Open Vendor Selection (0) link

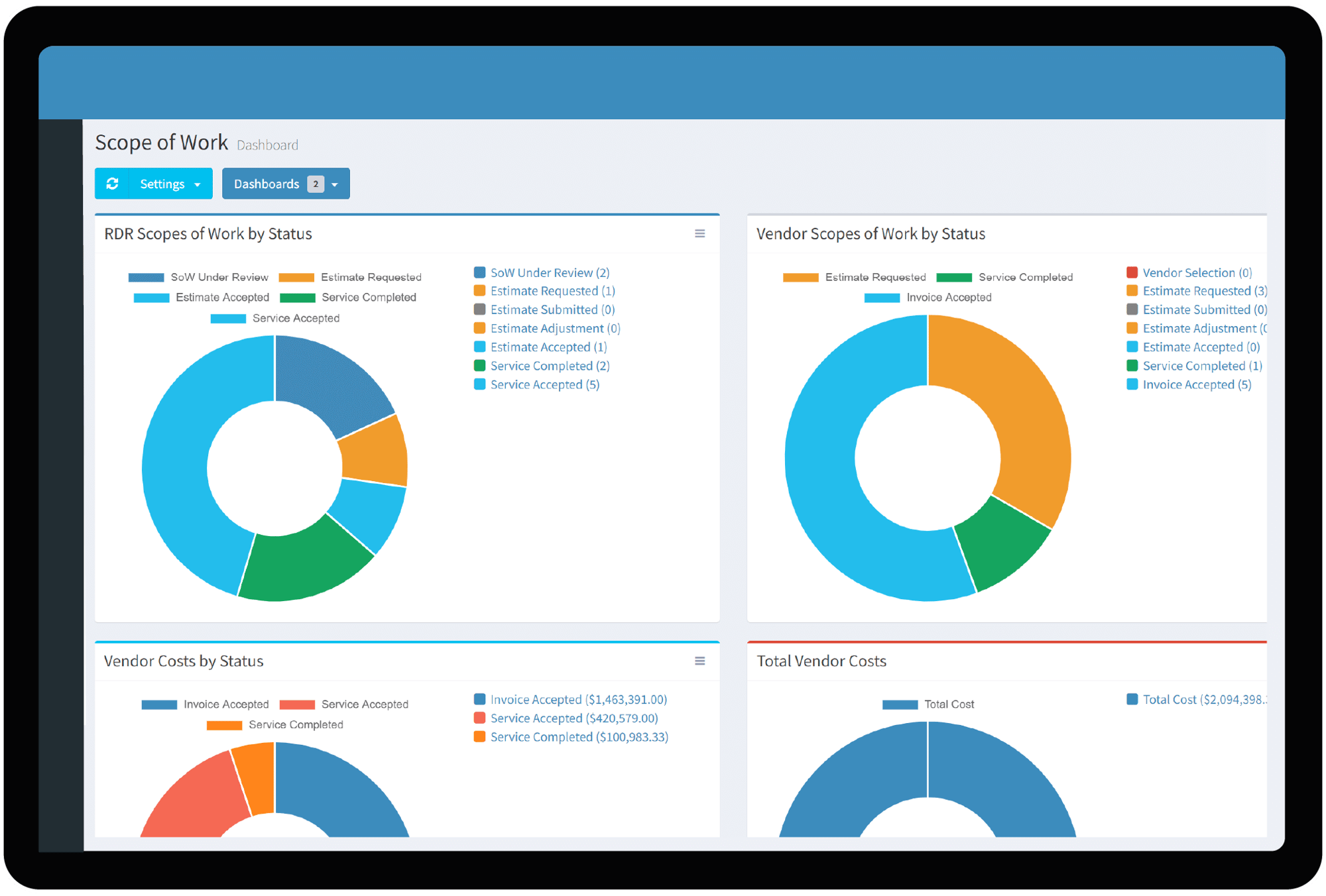(x=1197, y=272)
